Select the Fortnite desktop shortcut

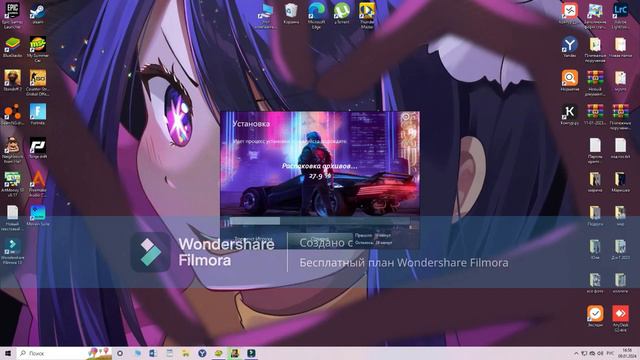point(38,114)
